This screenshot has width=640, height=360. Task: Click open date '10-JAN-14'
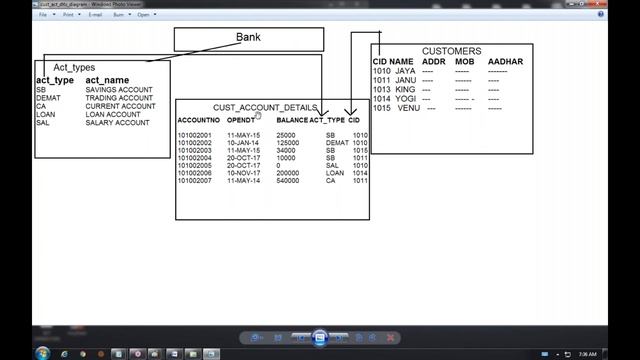tap(243, 143)
